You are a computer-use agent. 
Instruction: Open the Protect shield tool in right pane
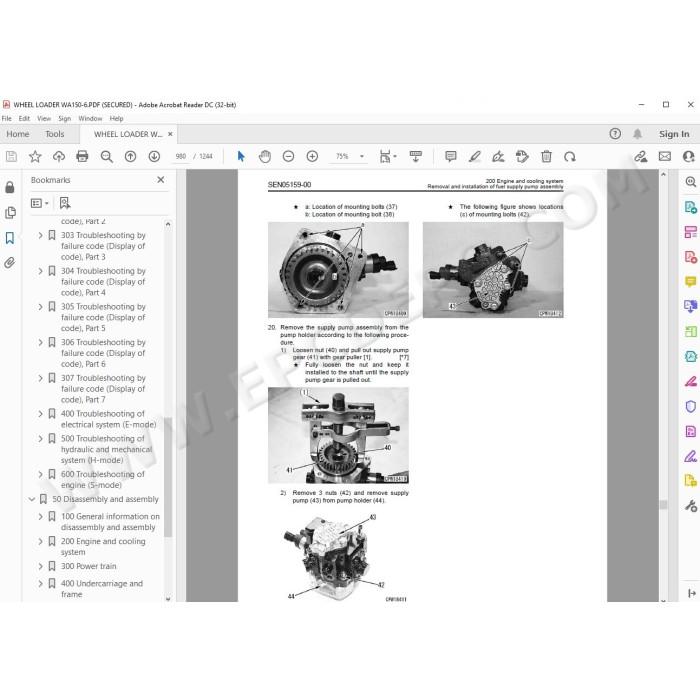click(x=690, y=406)
